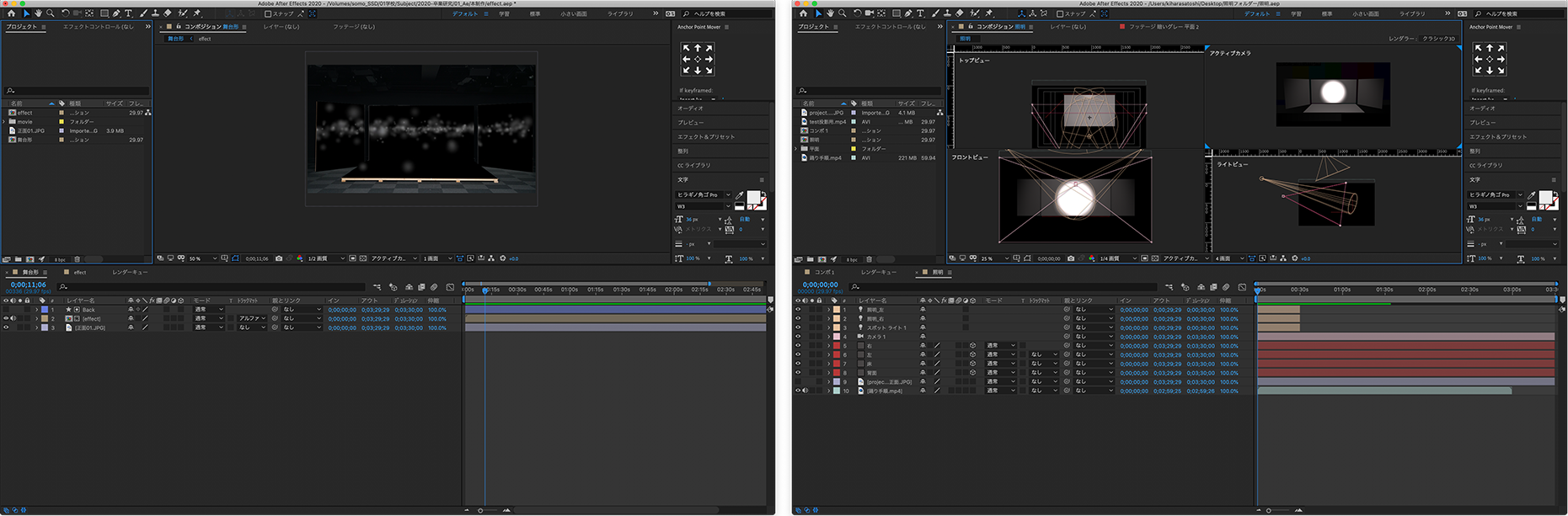Expand the movie folder in project panel

pos(4,122)
